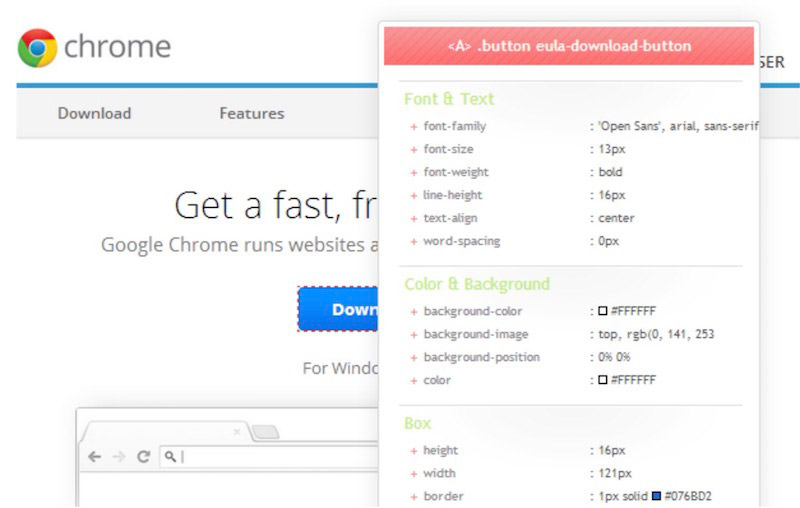
Task: Expand the color property plus sign
Action: tap(414, 380)
